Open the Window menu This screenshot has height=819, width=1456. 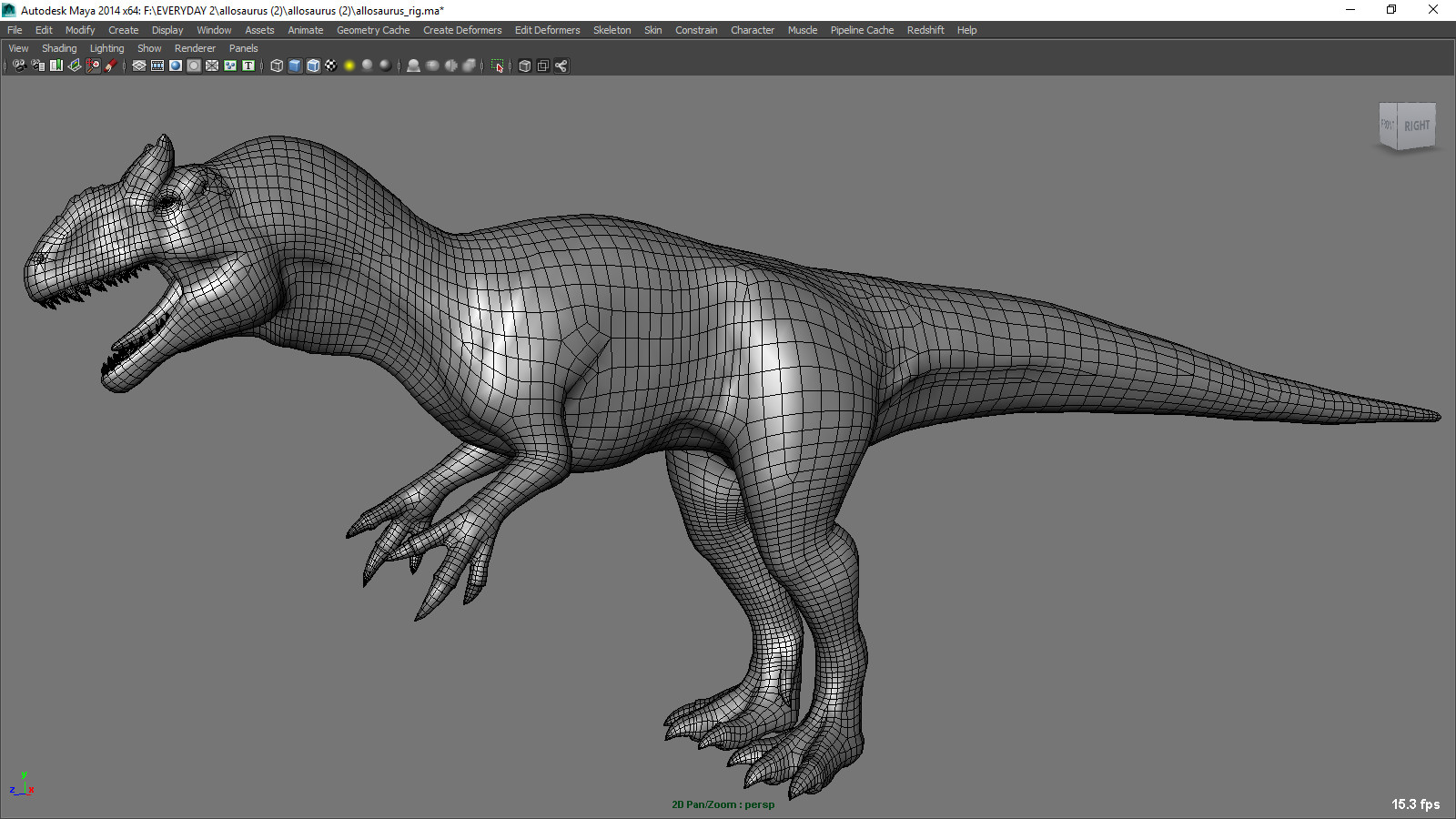[x=214, y=30]
